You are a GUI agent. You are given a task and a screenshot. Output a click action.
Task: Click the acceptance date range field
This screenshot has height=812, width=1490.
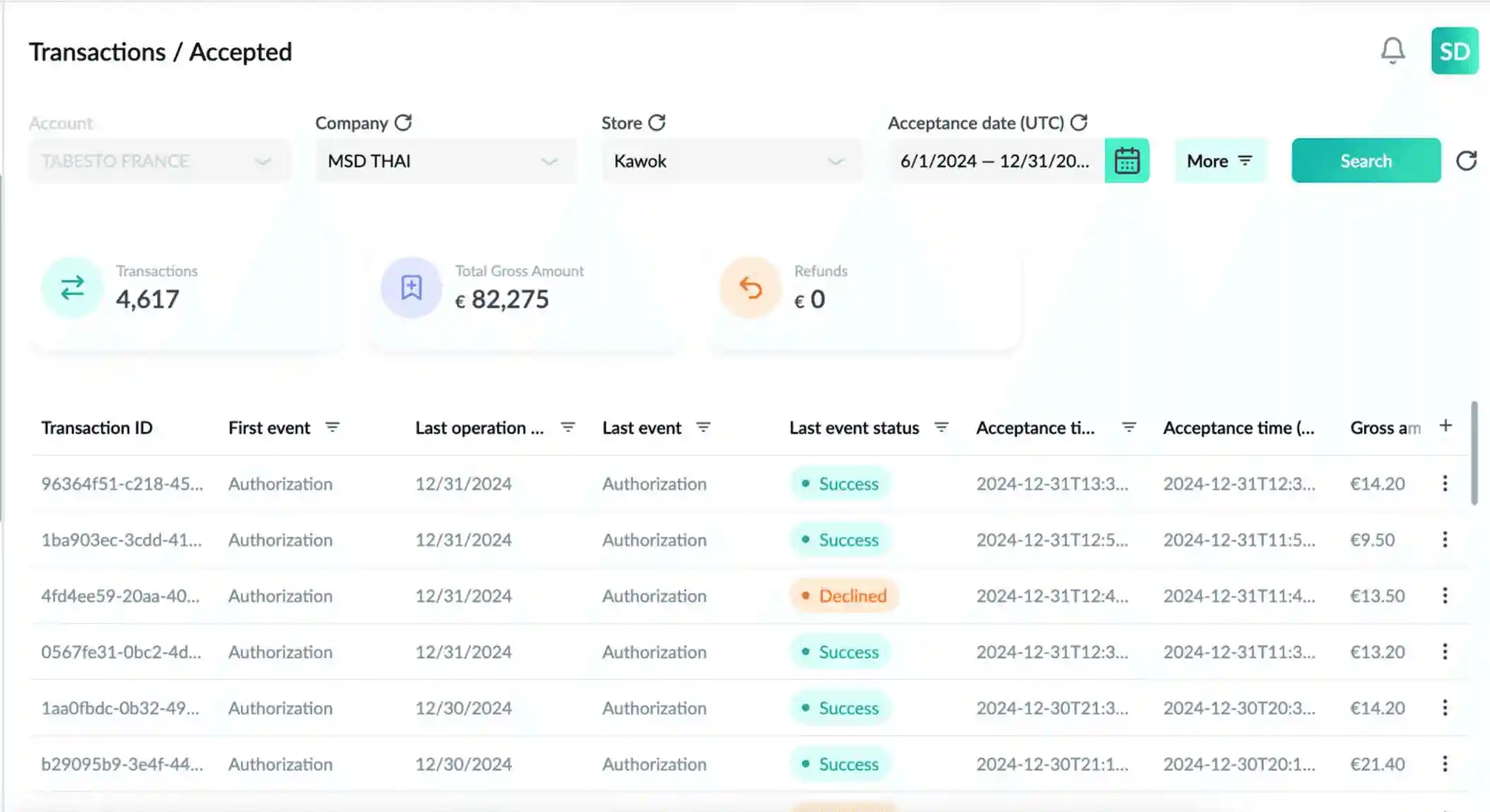(x=994, y=161)
